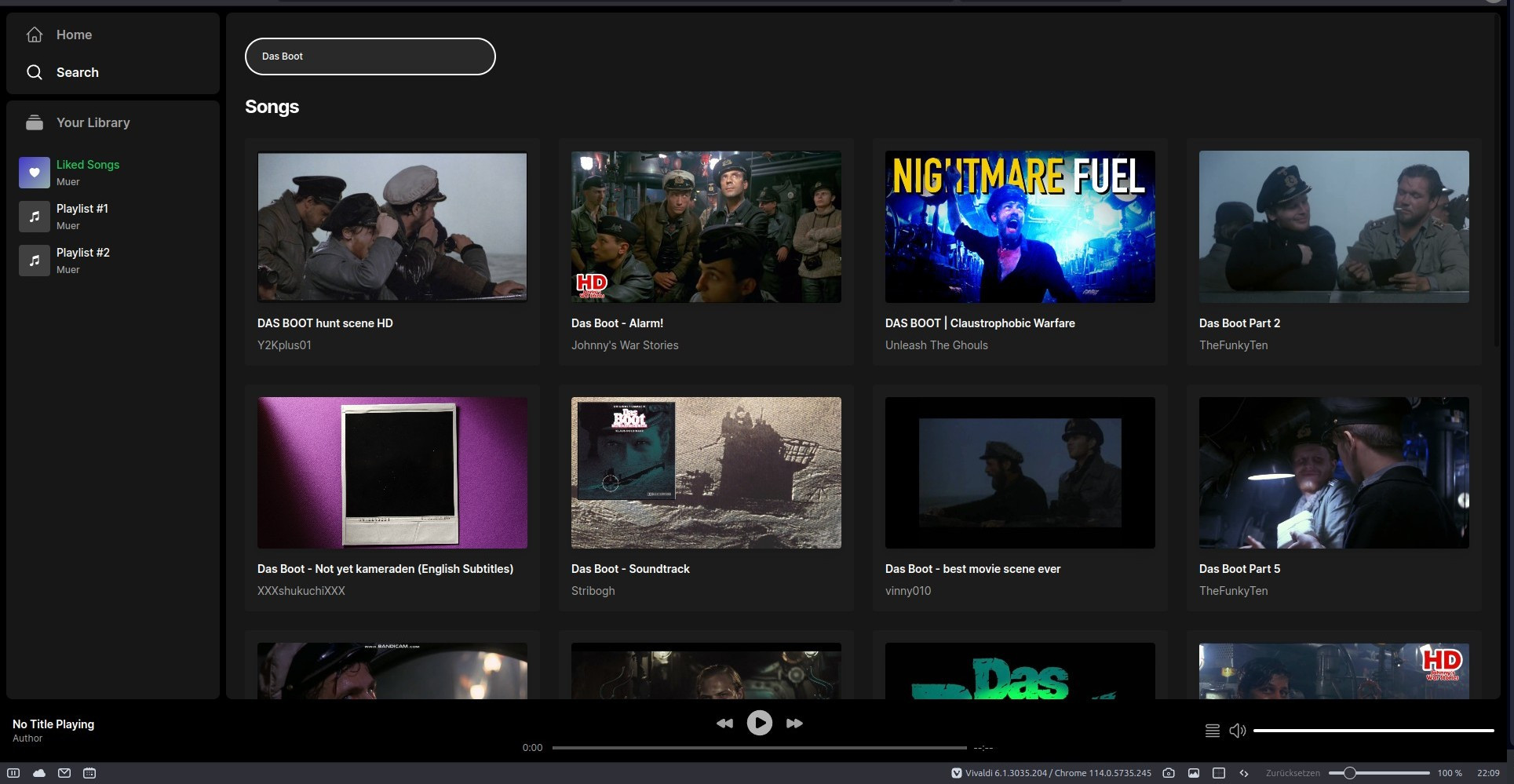The image size is (1514, 784).
Task: Capture page with the camera icon
Action: pyautogui.click(x=1169, y=773)
